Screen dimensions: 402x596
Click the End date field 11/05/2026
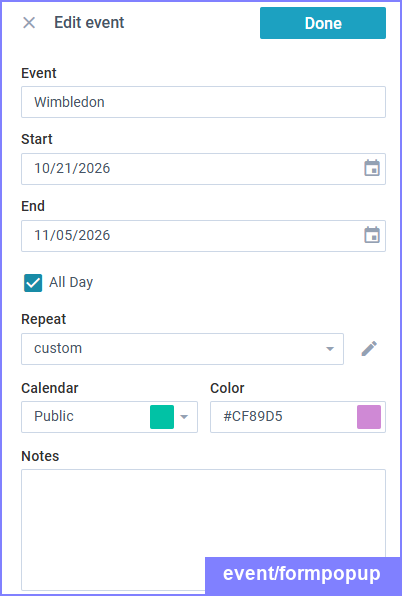[203, 236]
